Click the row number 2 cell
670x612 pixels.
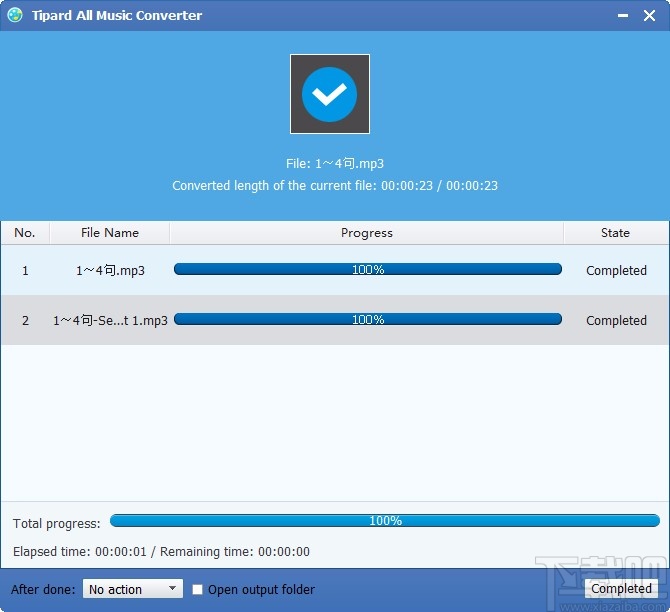(x=25, y=321)
